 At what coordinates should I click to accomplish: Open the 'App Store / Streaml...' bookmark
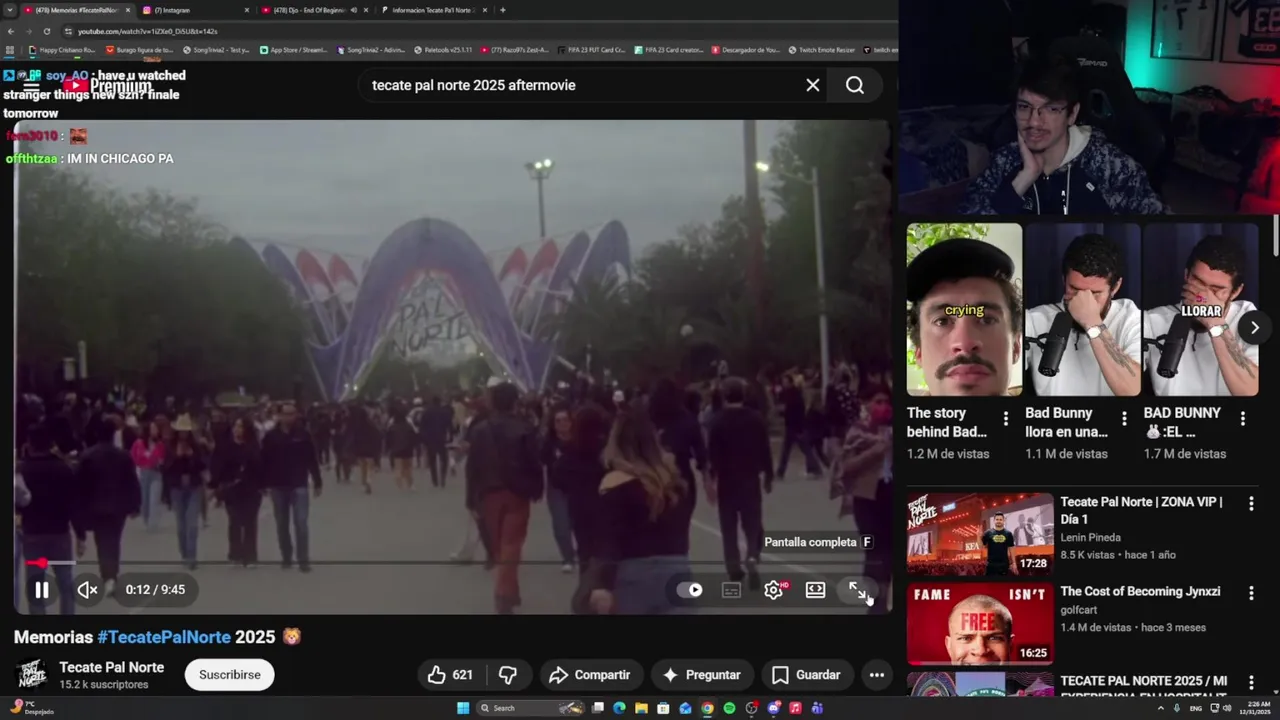pos(294,50)
